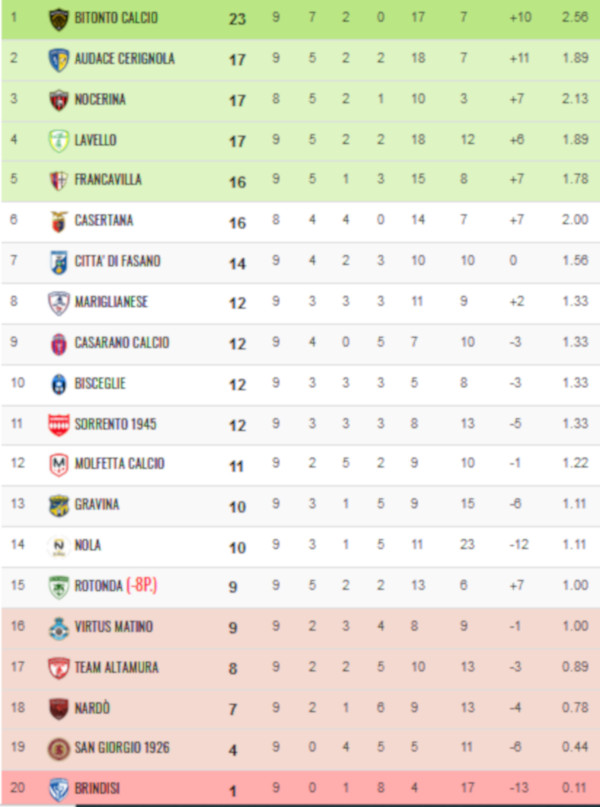Click the Bitonto Calcio team crest
Viewport: 600px width, 807px height.
[x=59, y=20]
